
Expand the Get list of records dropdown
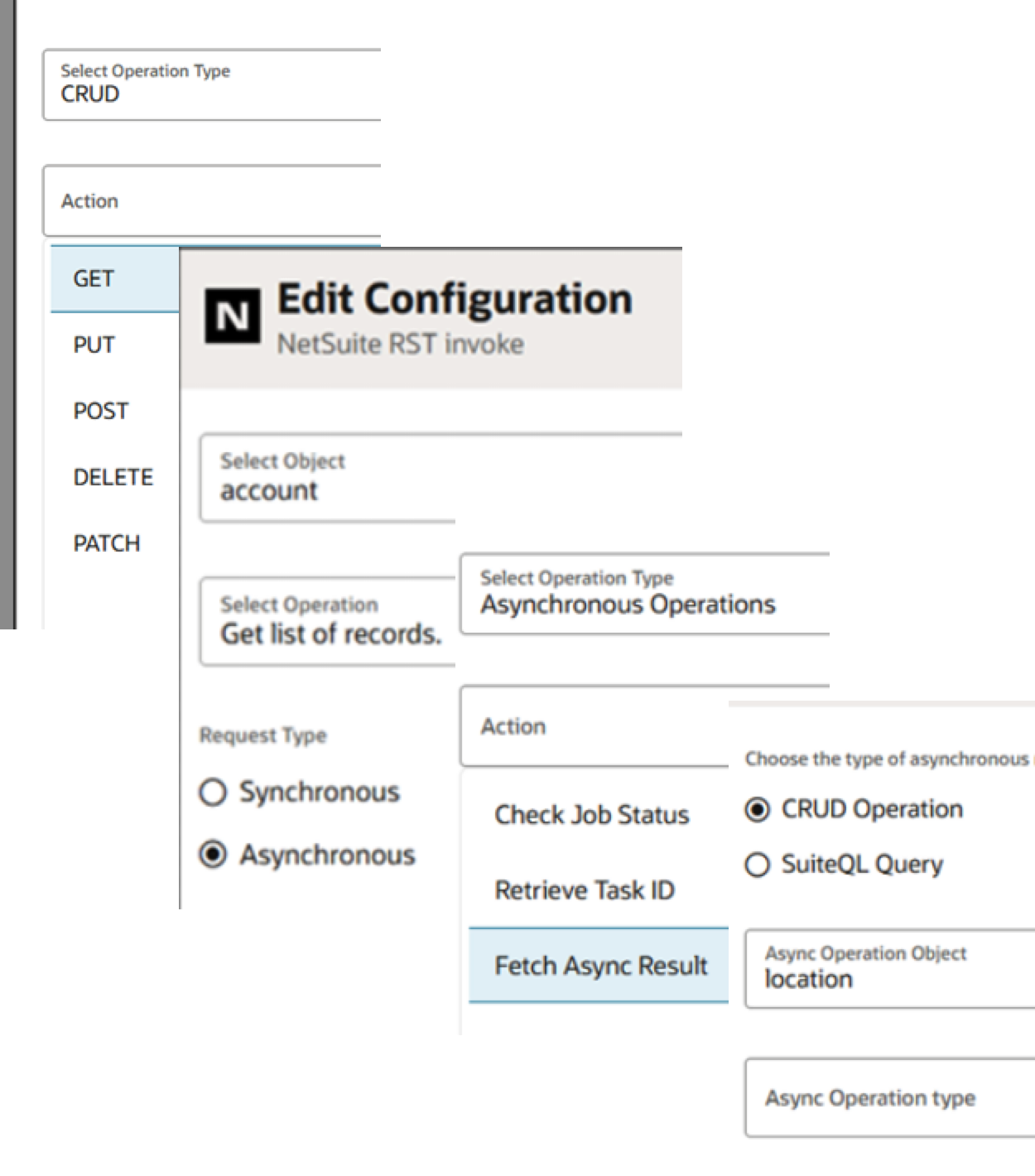[328, 621]
